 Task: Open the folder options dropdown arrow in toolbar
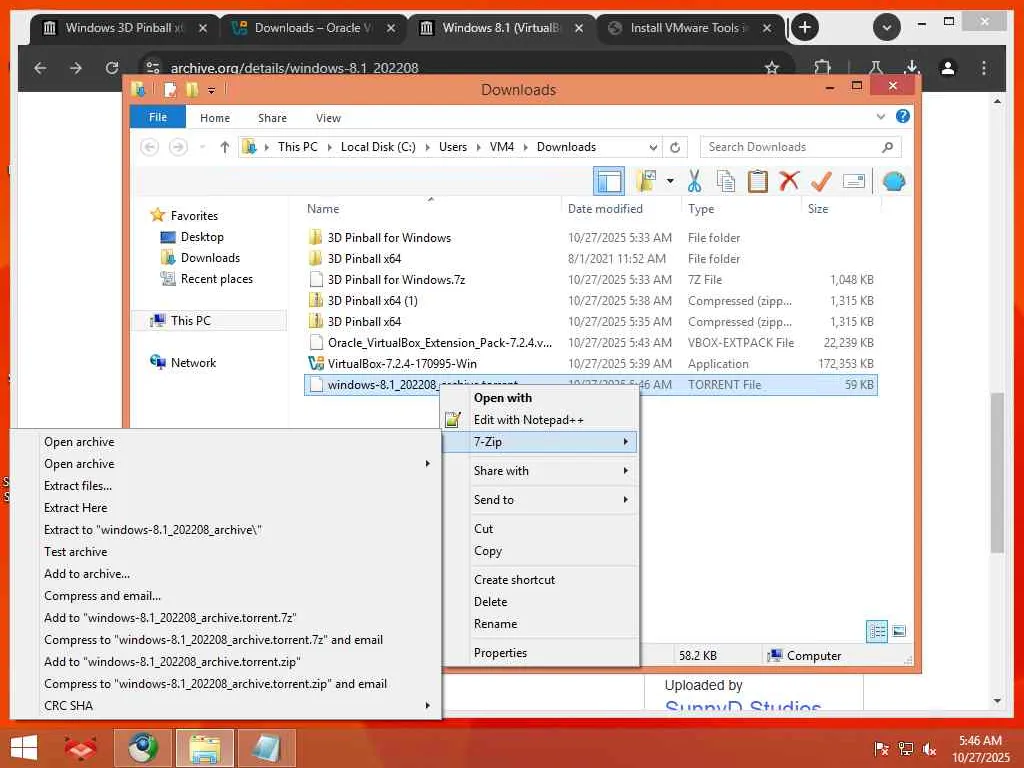point(670,181)
